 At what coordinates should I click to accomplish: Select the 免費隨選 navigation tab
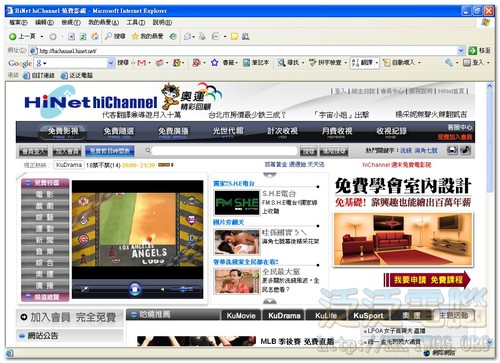pos(118,132)
